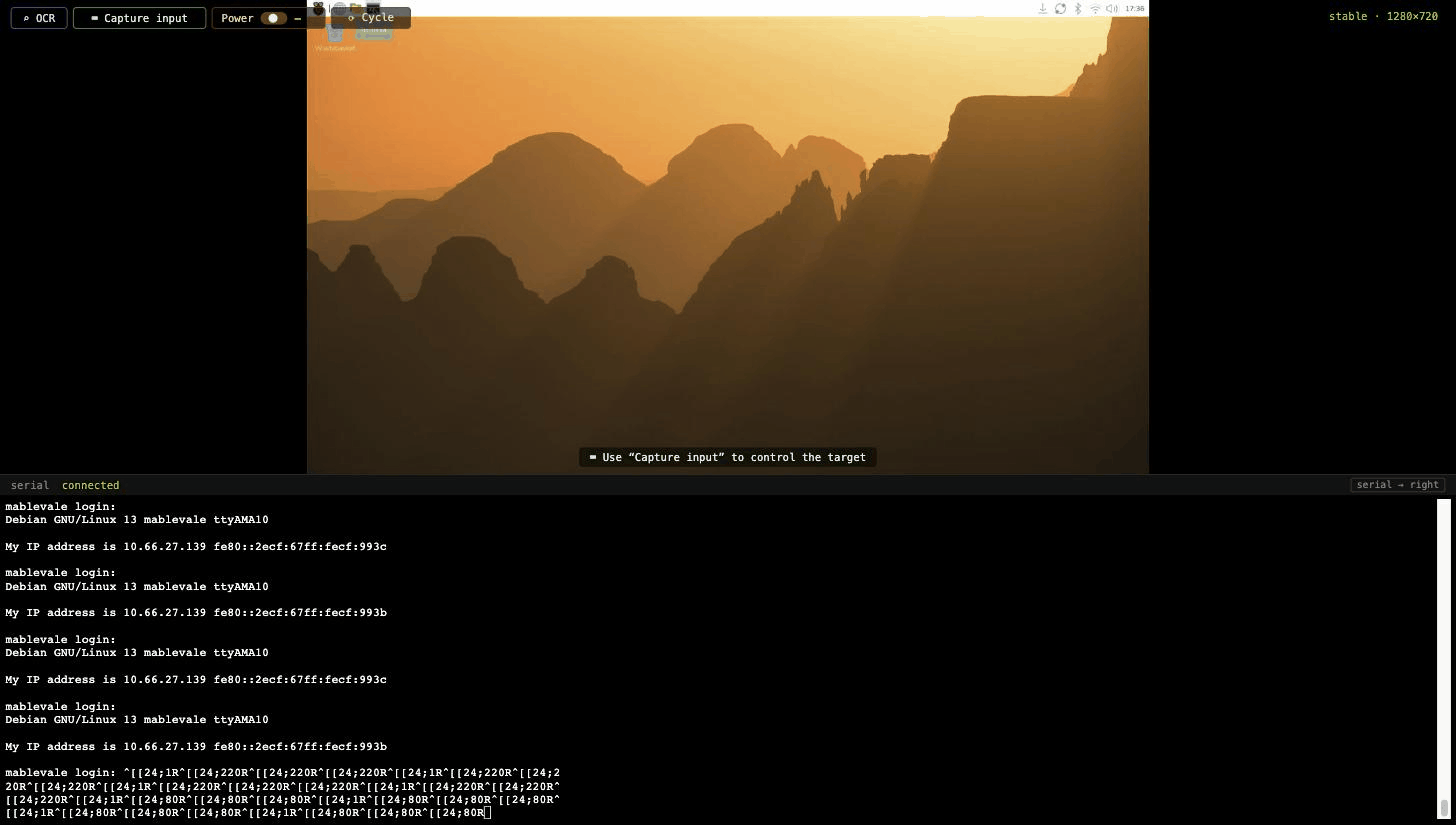
Task: Activate the Capture input button
Action: pyautogui.click(x=139, y=18)
